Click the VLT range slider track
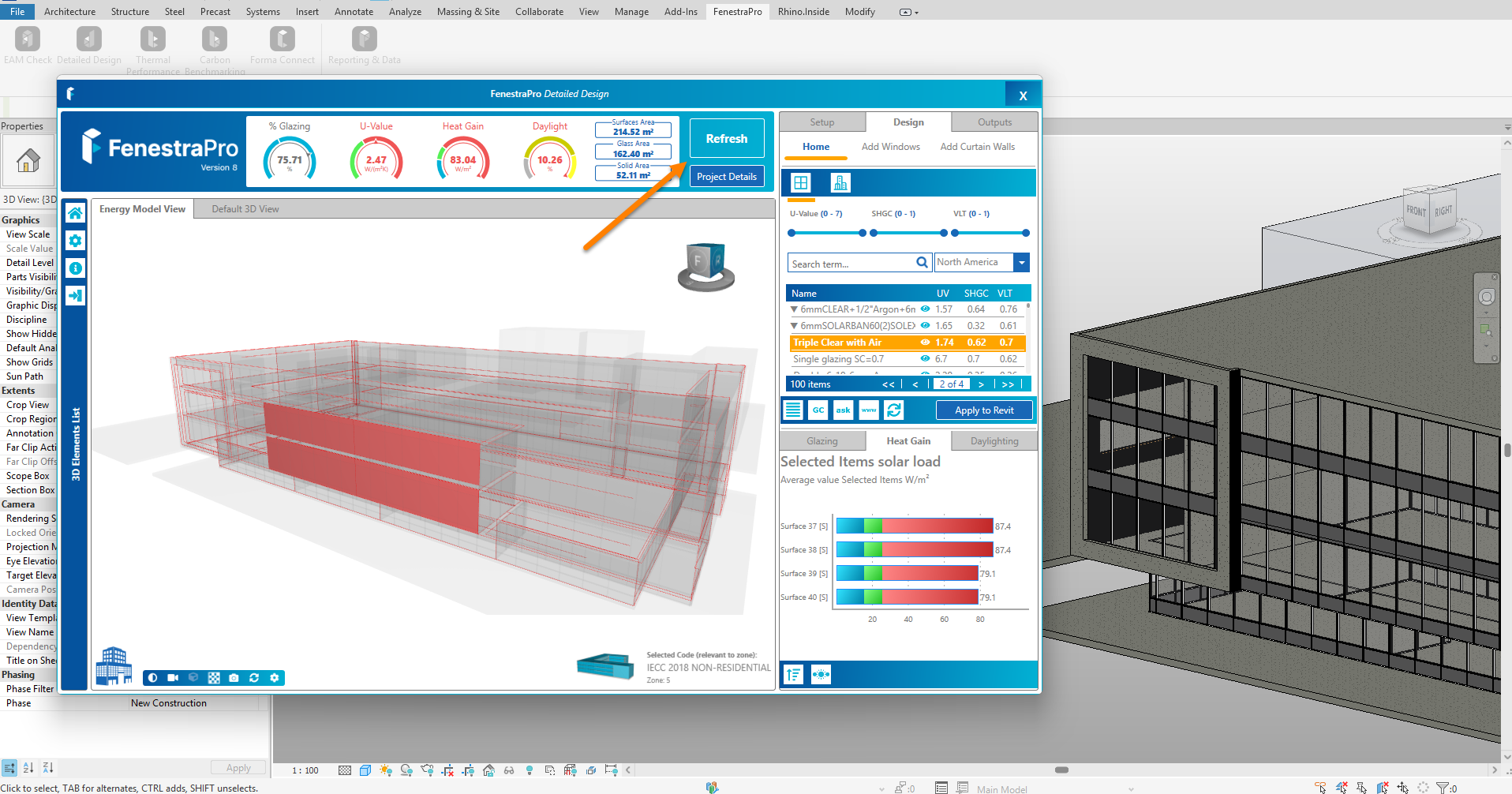The width and height of the screenshot is (1512, 794). (990, 233)
